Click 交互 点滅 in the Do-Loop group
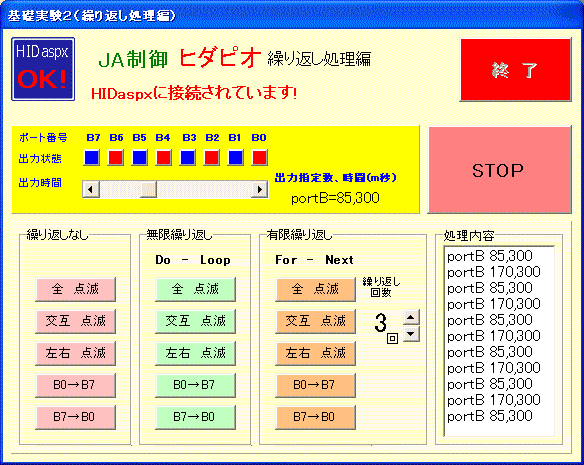 coord(196,321)
